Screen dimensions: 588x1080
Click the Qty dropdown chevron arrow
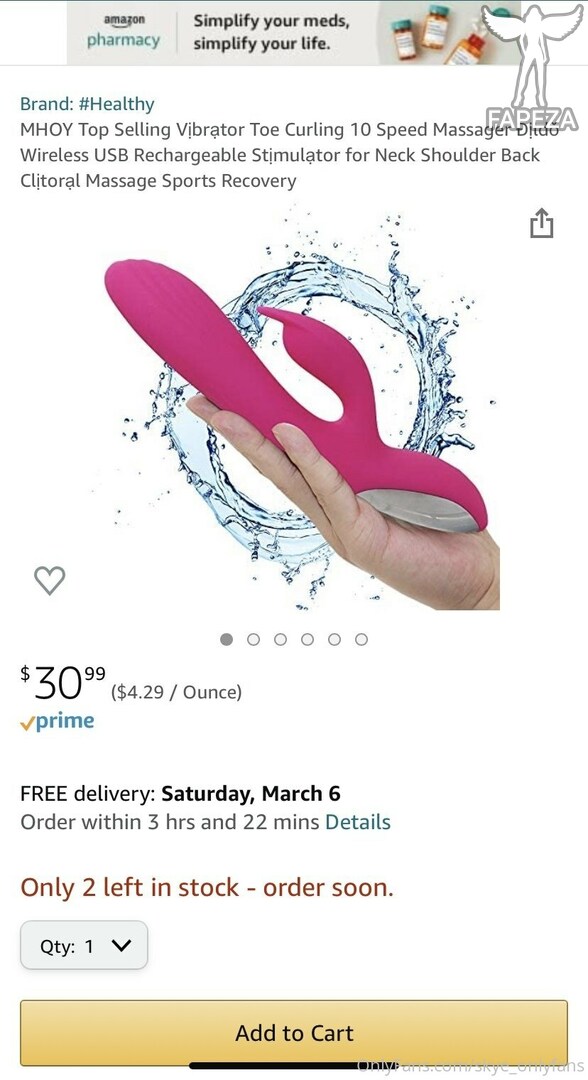pos(120,946)
